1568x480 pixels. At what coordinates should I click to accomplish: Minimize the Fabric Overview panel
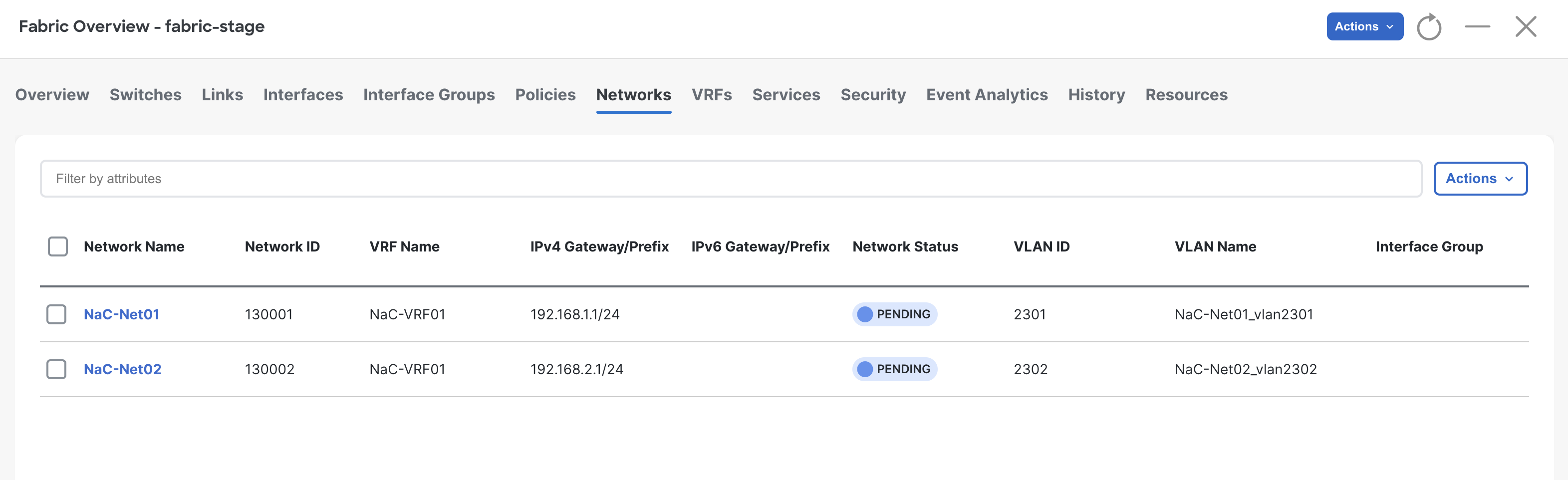coord(1477,26)
